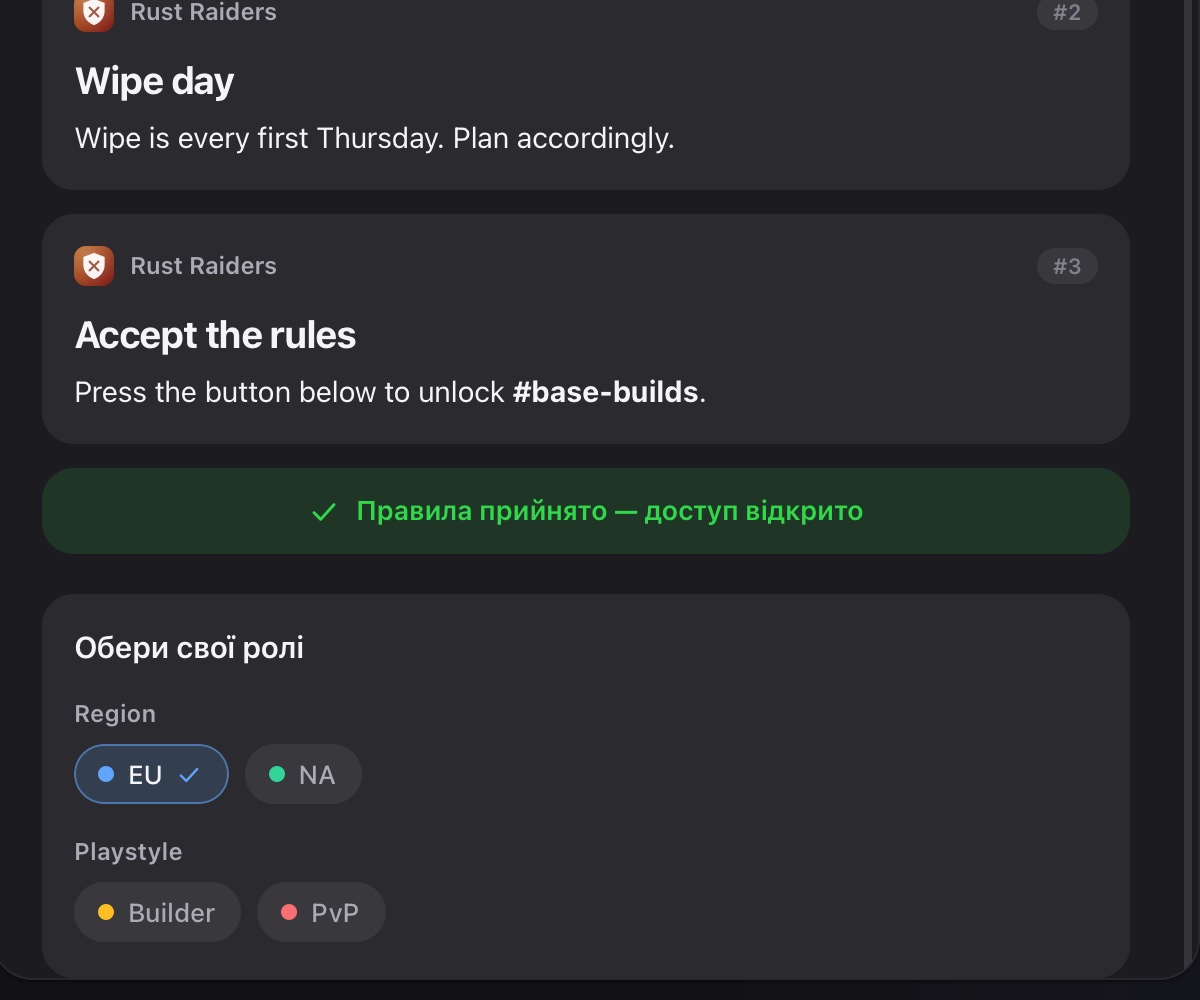Enable the Builder playstyle role
1200x1000 pixels.
point(158,912)
